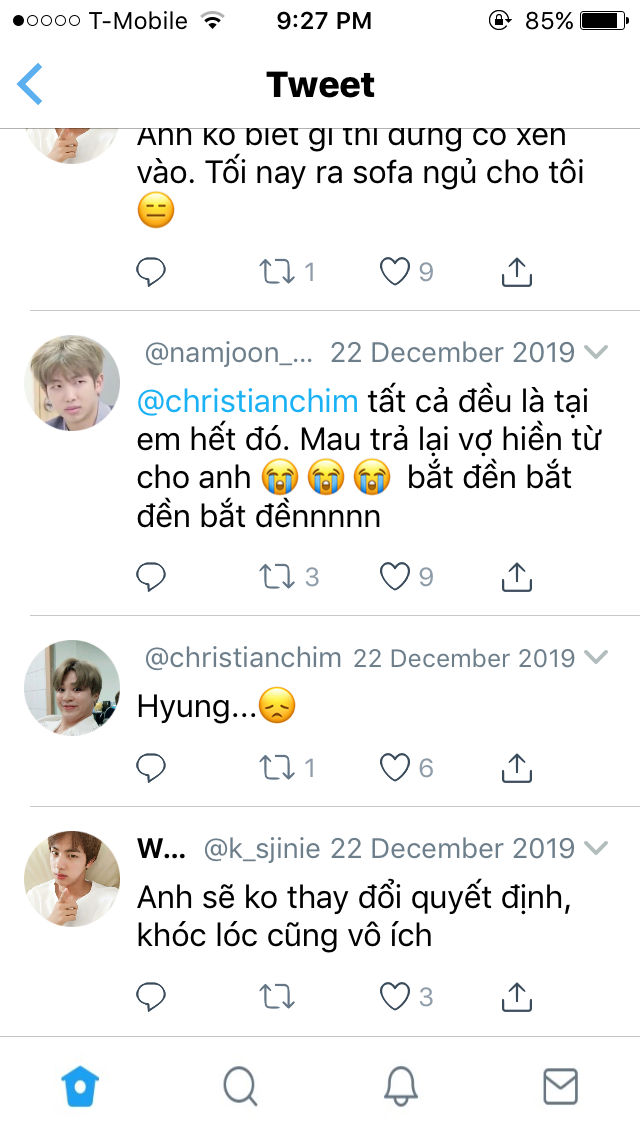Viewport: 640px width, 1136px height.
Task: Expand options chevron on @christianchim tweet
Action: pos(596,657)
